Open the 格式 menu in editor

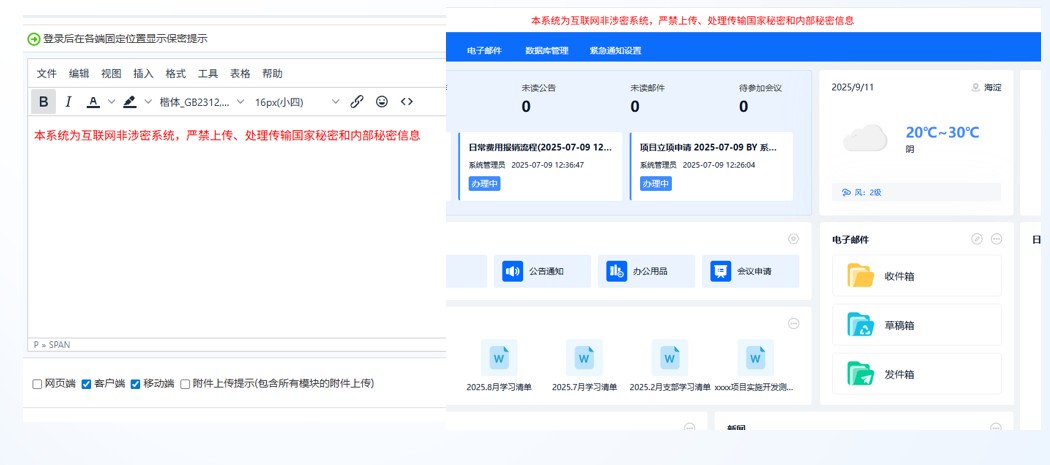tap(176, 73)
